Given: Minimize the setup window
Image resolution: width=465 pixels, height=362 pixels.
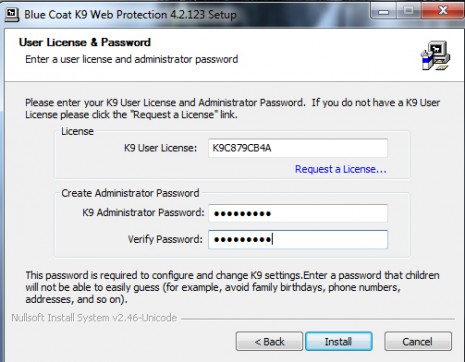Looking at the screenshot, I should 384,11.
